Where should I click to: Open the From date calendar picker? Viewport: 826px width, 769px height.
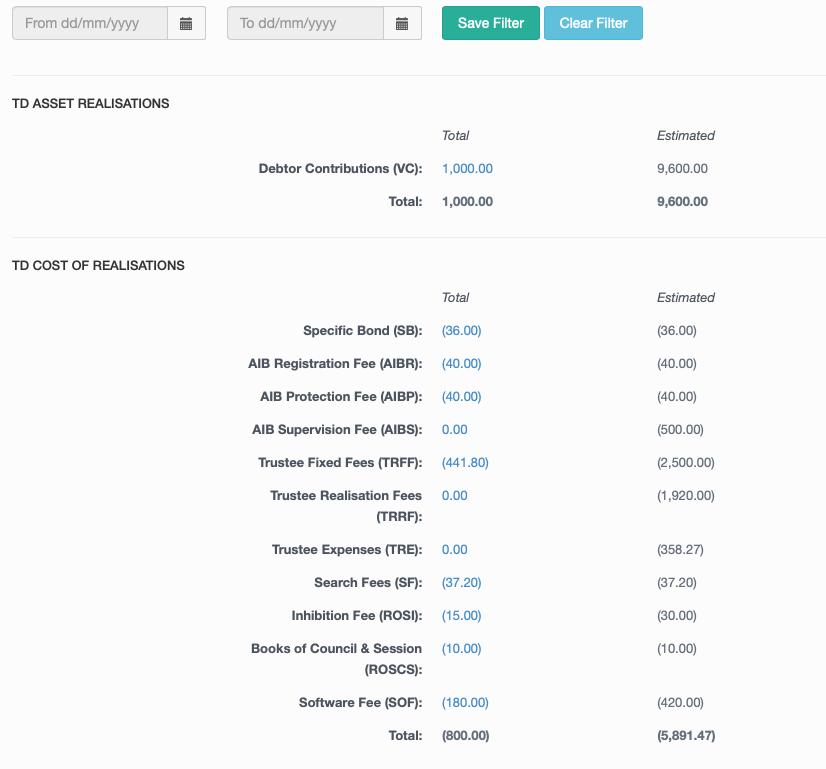[186, 22]
